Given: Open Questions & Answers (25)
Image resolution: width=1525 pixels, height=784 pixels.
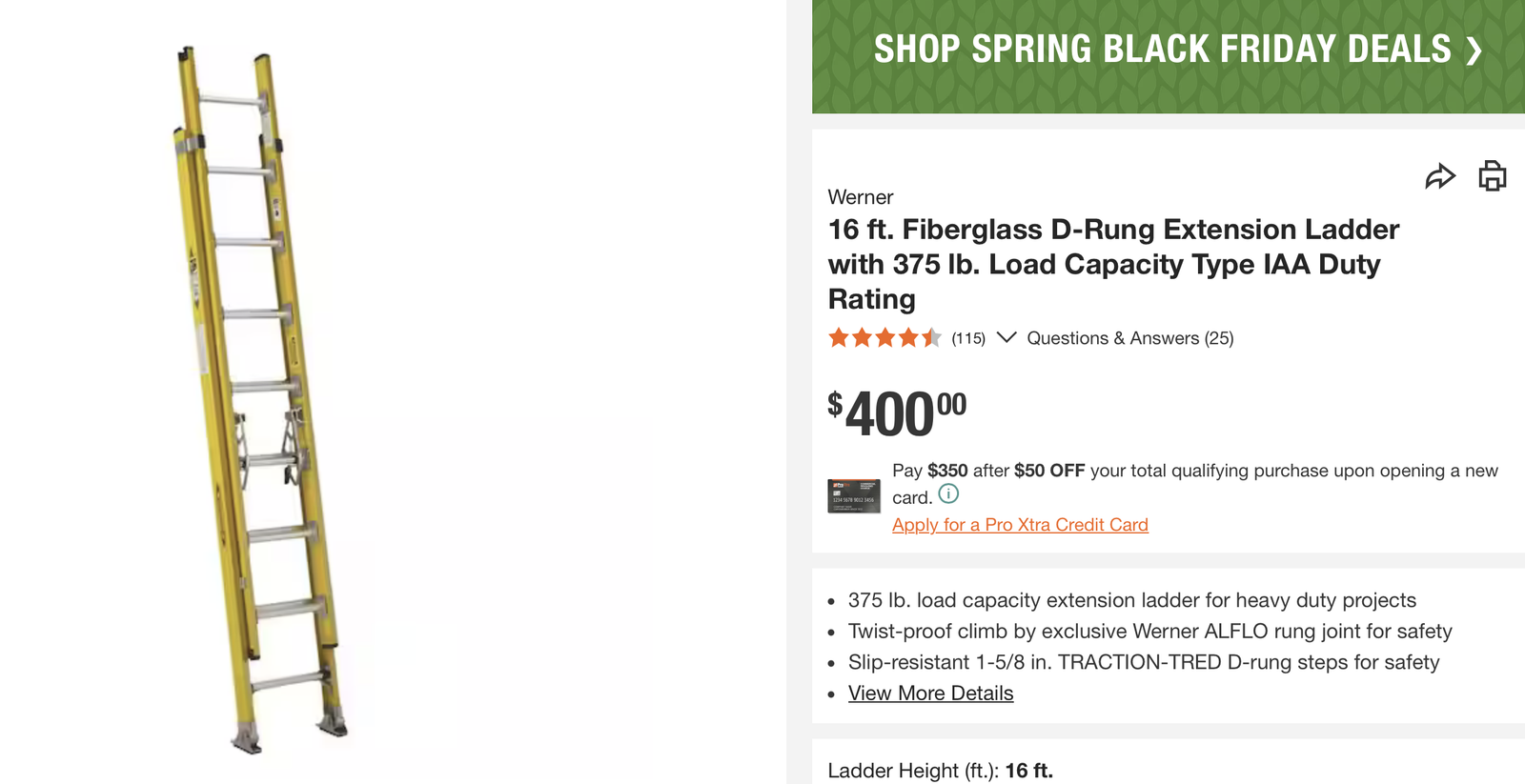Looking at the screenshot, I should pyautogui.click(x=1129, y=338).
